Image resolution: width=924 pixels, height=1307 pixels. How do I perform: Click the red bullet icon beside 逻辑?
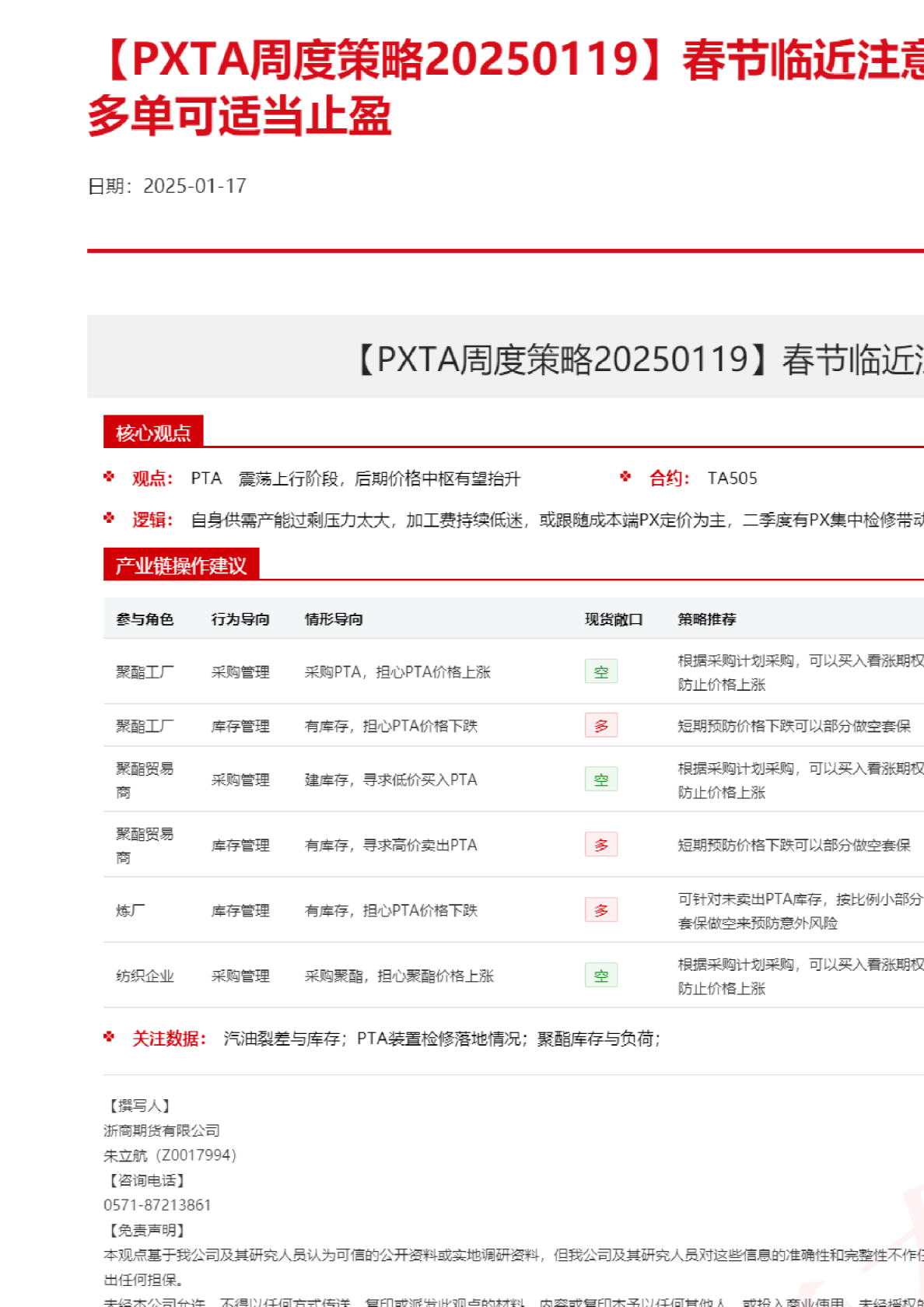click(109, 518)
